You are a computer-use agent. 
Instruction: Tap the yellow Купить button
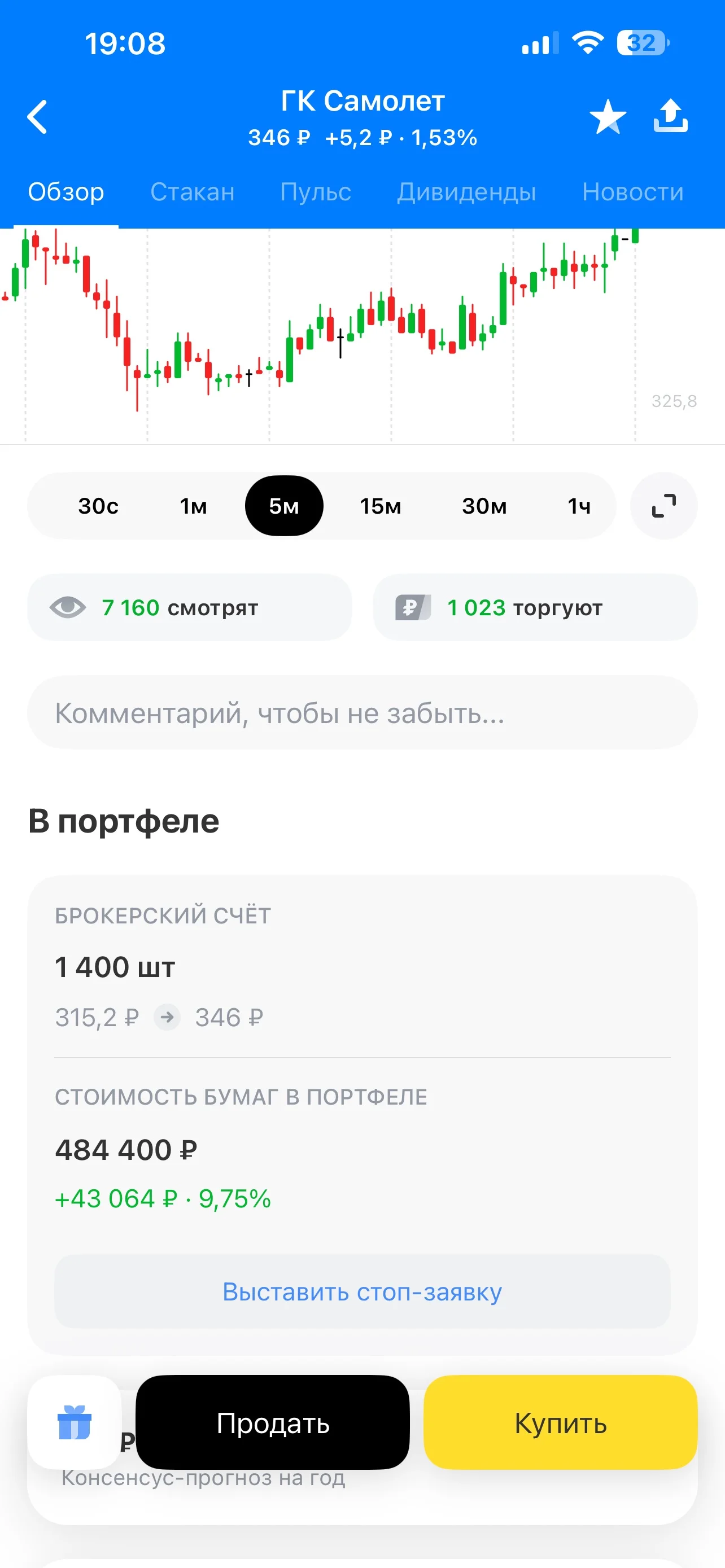click(560, 1422)
